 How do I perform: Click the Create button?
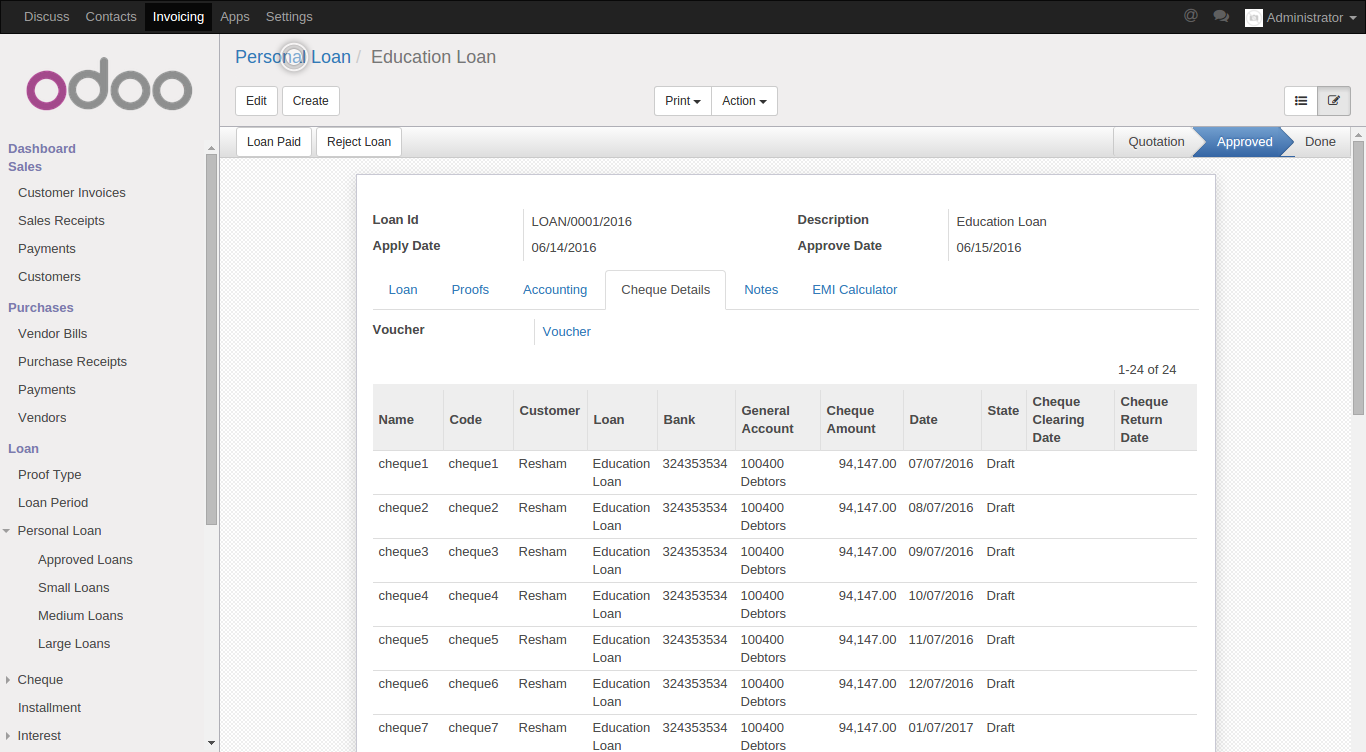coord(311,101)
